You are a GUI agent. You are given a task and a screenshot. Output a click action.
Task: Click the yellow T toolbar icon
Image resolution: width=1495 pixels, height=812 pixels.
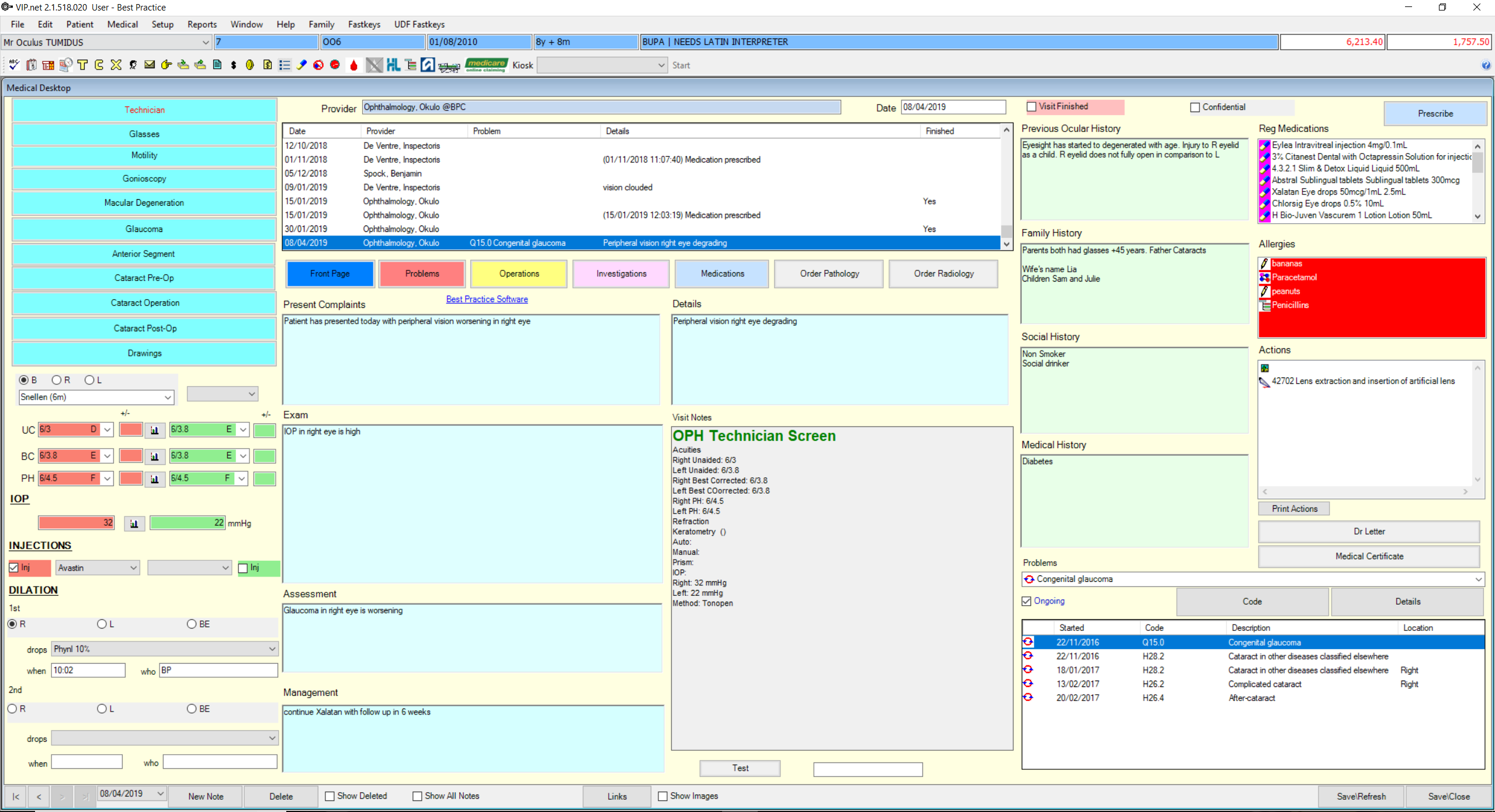(82, 65)
